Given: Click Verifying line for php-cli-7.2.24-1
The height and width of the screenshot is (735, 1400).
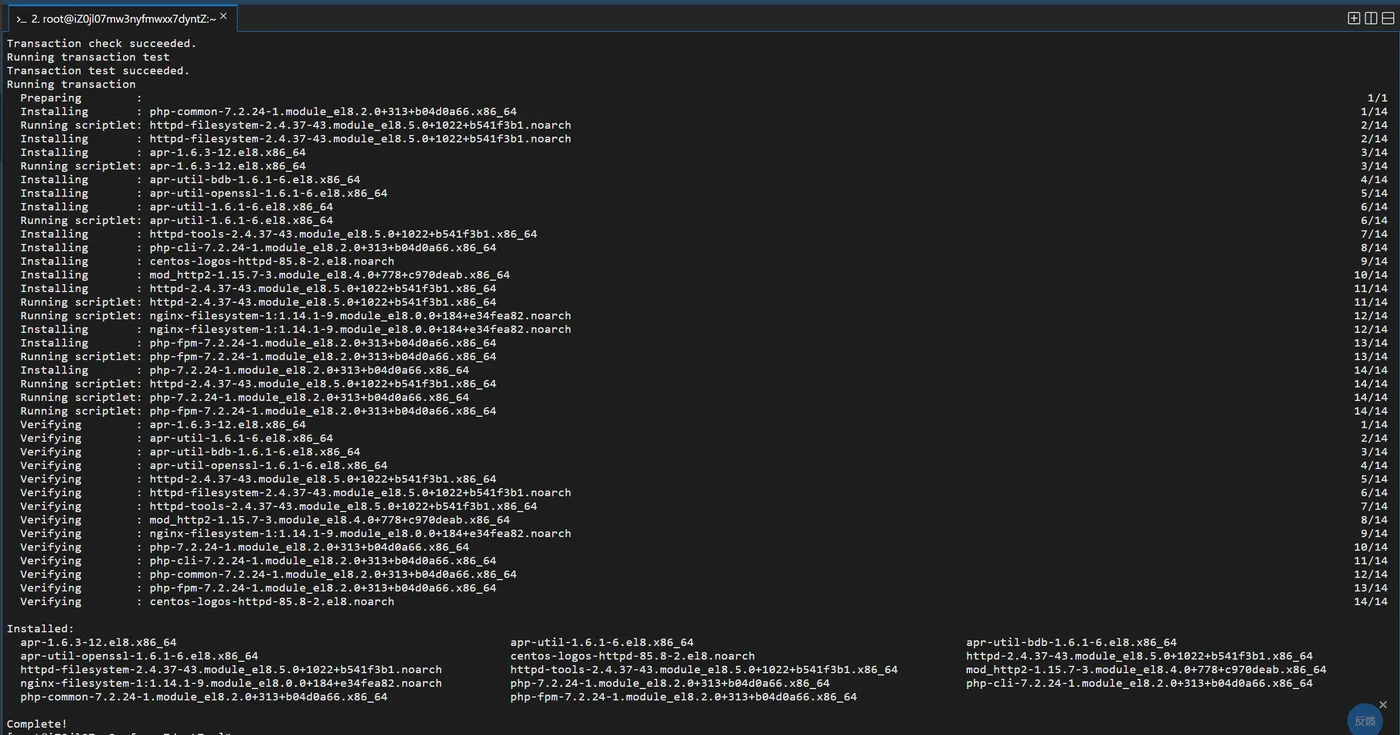Looking at the screenshot, I should tap(258, 561).
